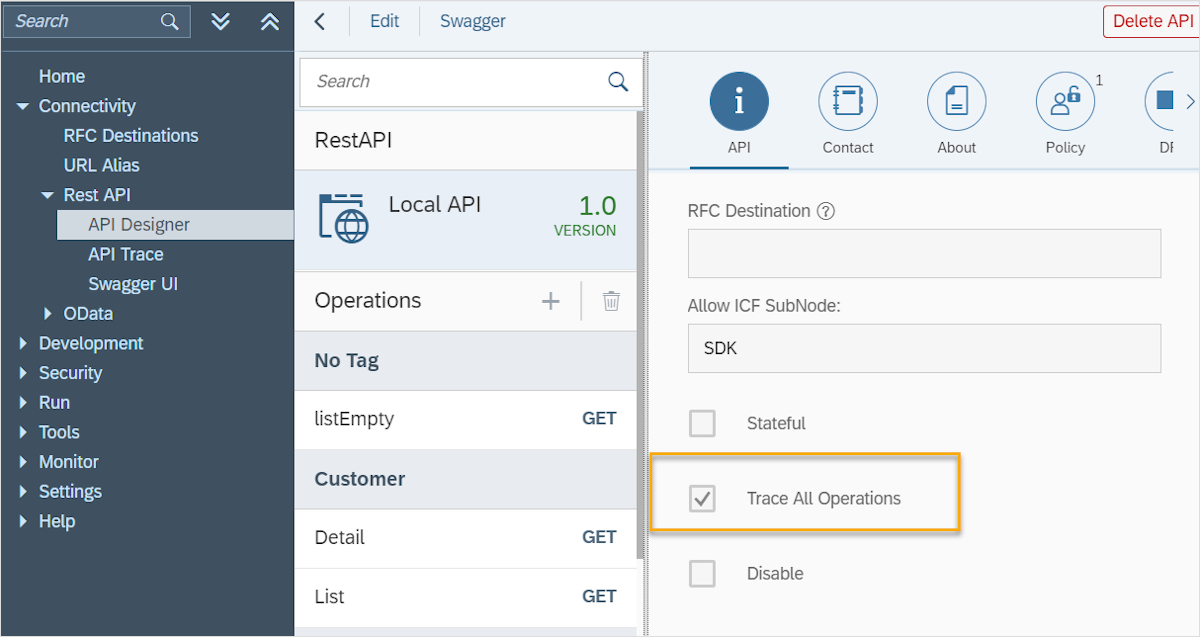Expand the OData section

46,313
